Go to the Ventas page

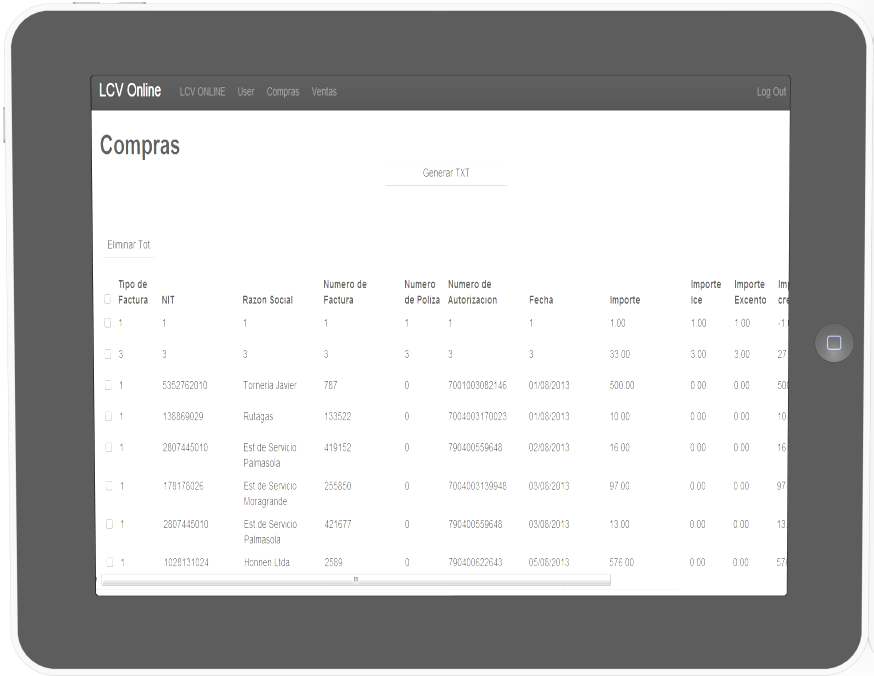[324, 92]
